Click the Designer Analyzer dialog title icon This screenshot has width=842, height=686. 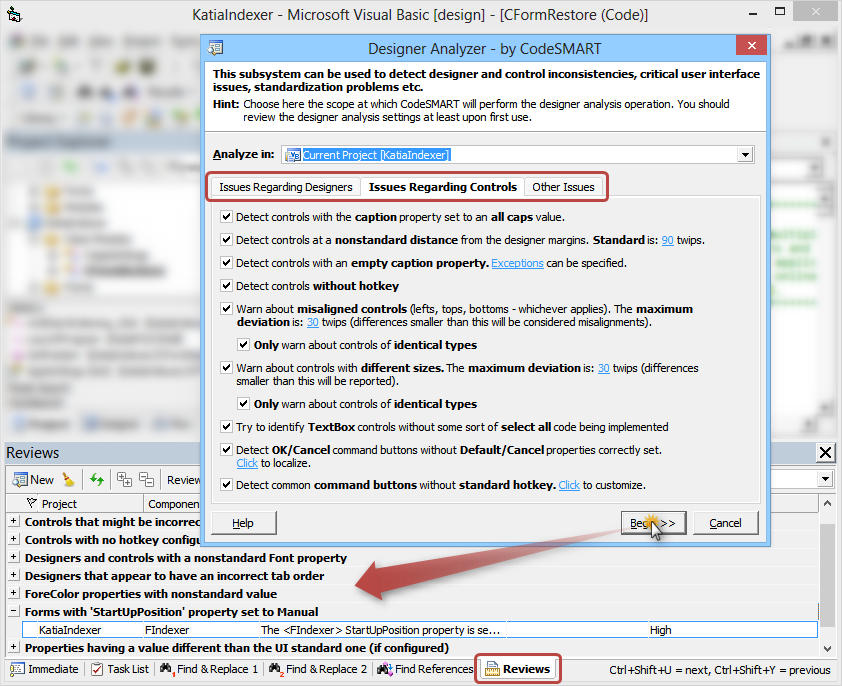point(216,48)
